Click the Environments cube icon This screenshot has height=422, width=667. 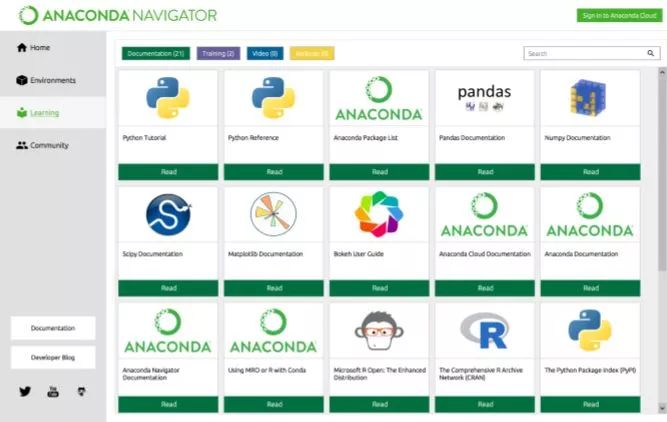point(22,80)
